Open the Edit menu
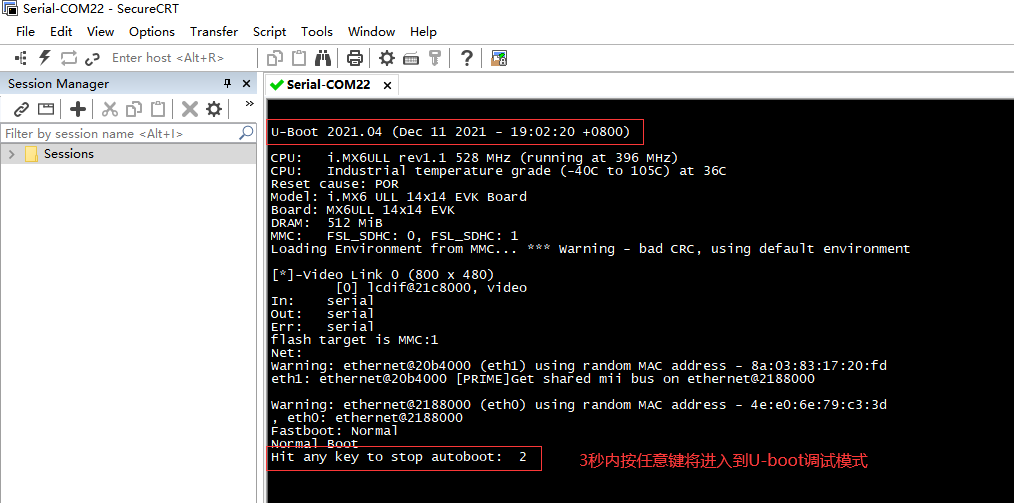 pyautogui.click(x=61, y=32)
